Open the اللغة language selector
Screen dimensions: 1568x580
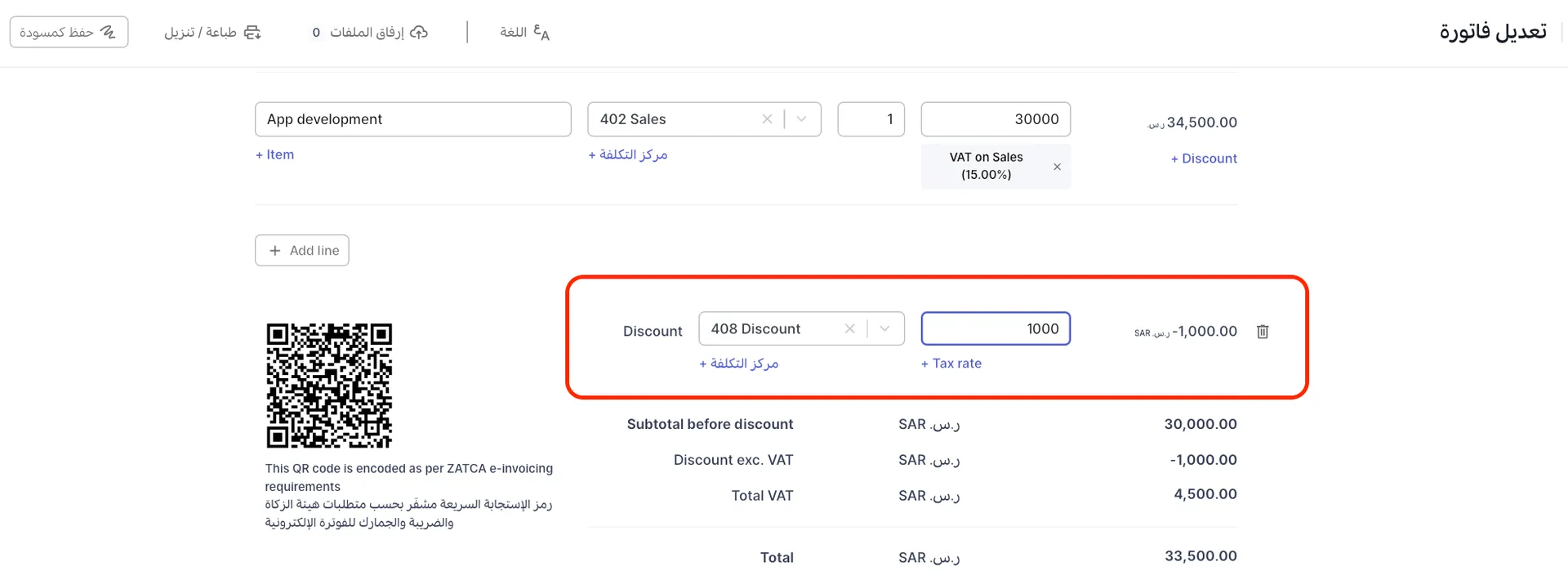point(515,33)
